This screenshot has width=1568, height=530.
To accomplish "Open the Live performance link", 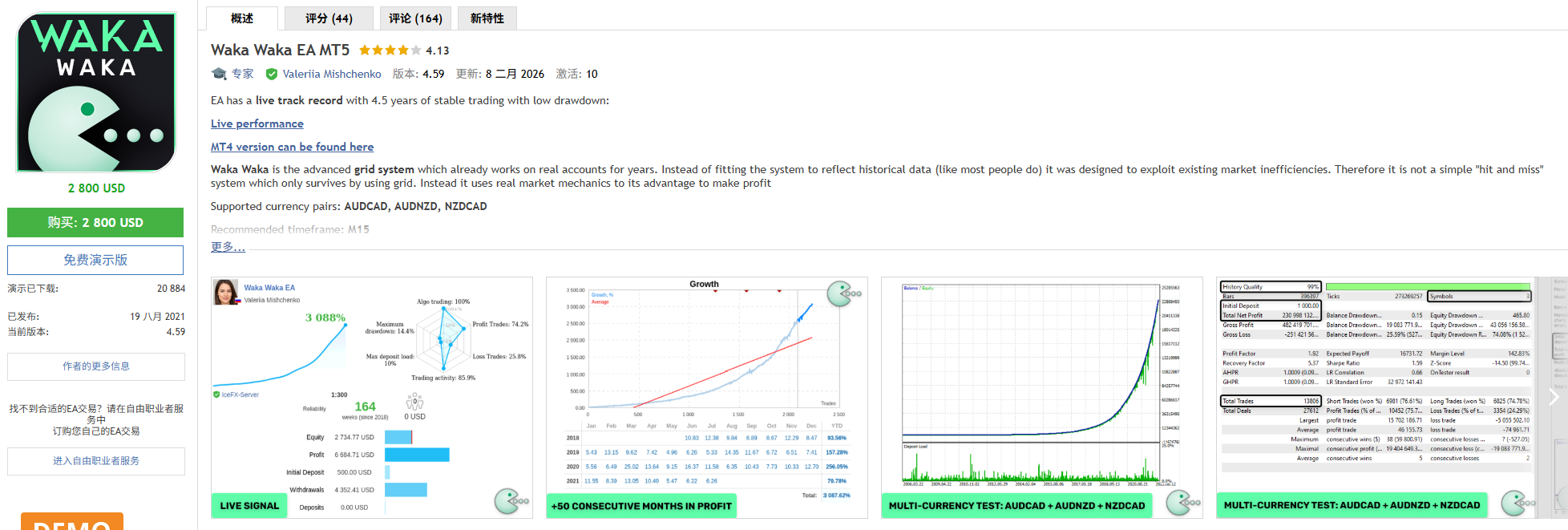I will click(x=257, y=123).
